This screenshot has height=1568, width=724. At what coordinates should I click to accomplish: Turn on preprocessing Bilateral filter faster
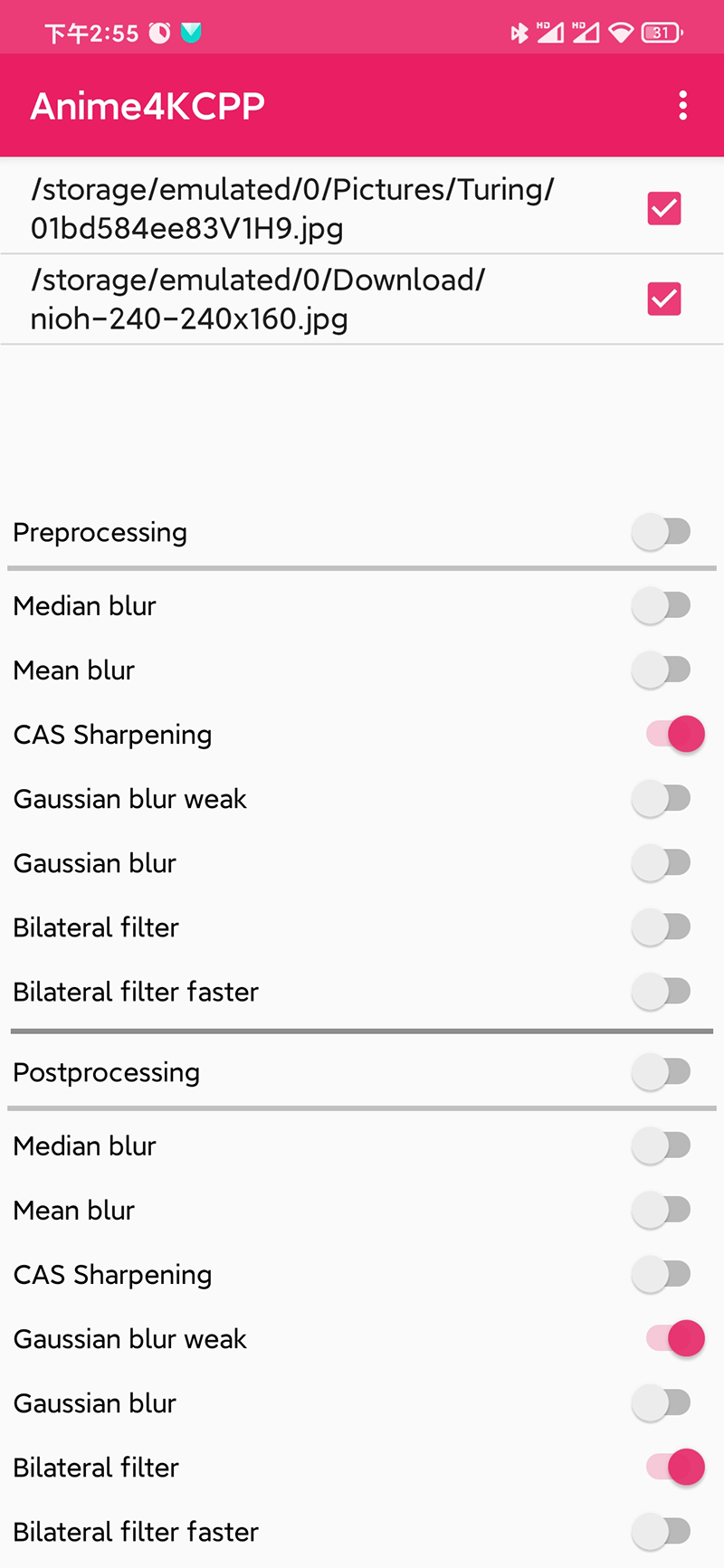(662, 991)
